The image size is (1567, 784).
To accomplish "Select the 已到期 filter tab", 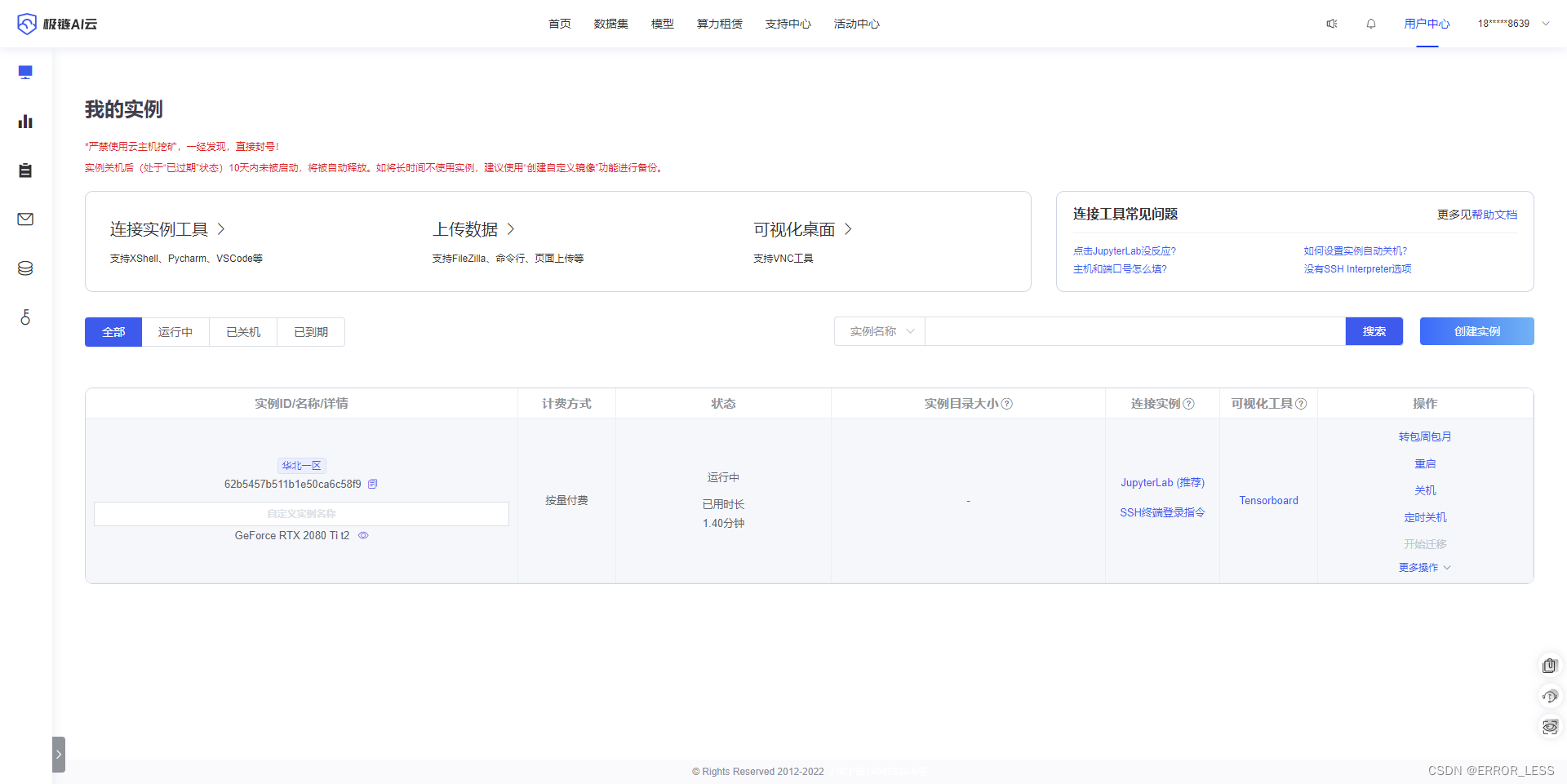I will [x=311, y=332].
